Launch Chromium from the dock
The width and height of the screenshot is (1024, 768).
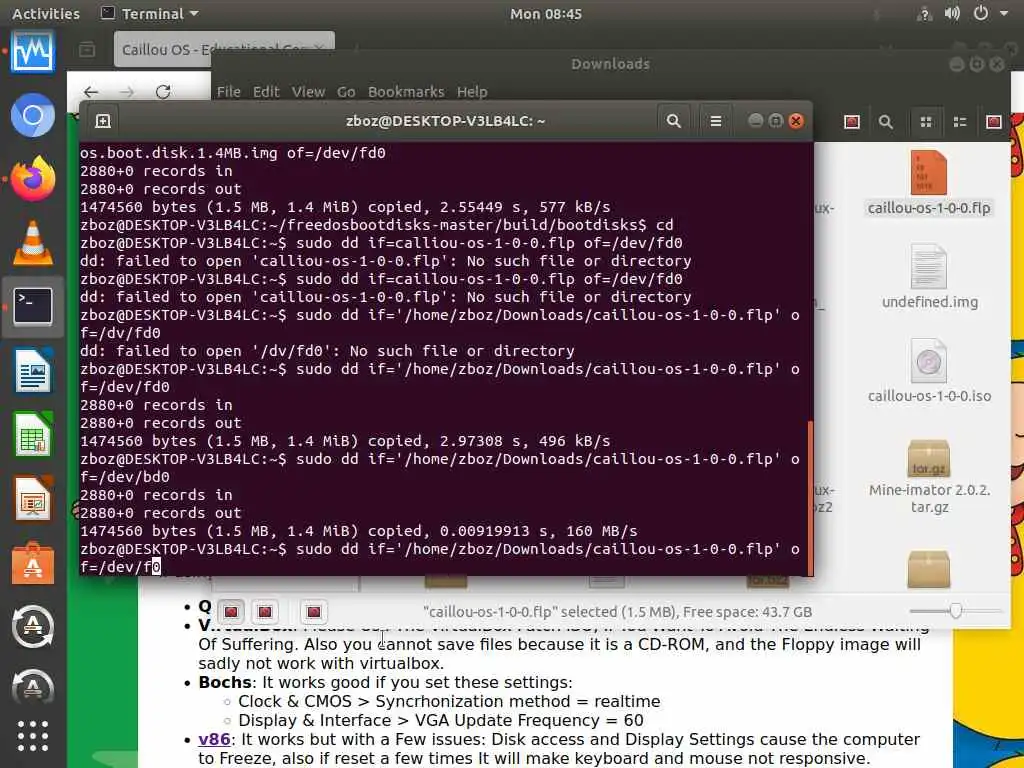(33, 116)
